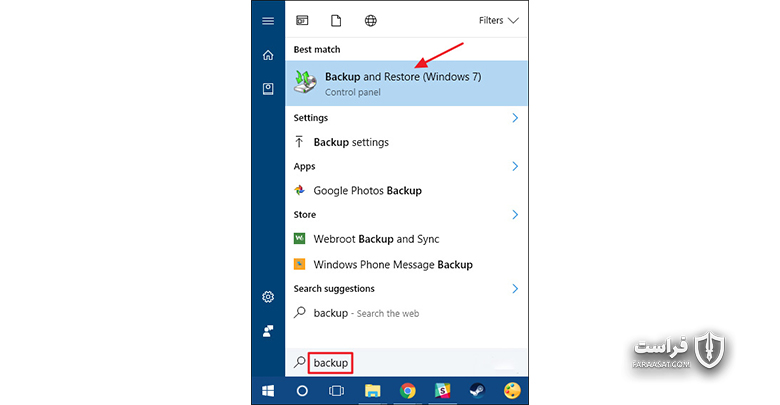Screen dimensions: 780x405
Task: Click the Best match heading
Action: tap(317, 49)
